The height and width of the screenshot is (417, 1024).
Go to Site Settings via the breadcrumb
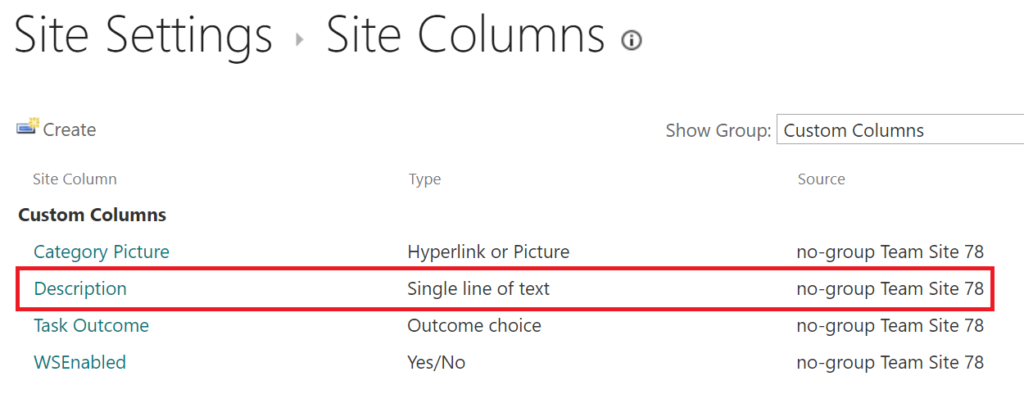[x=143, y=35]
